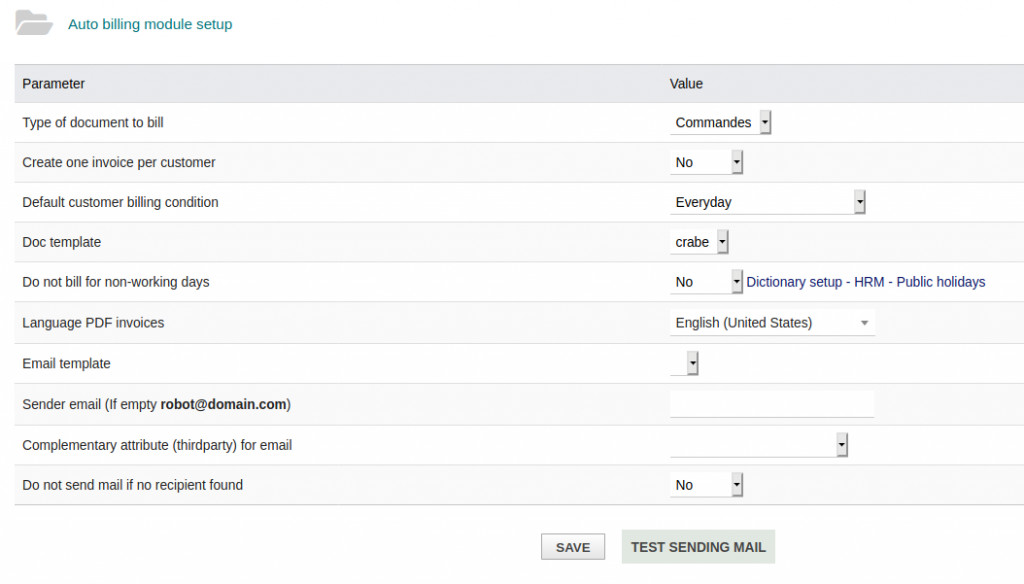Click the Parameter column header
Screen dimensions: 1024x584
pos(54,84)
